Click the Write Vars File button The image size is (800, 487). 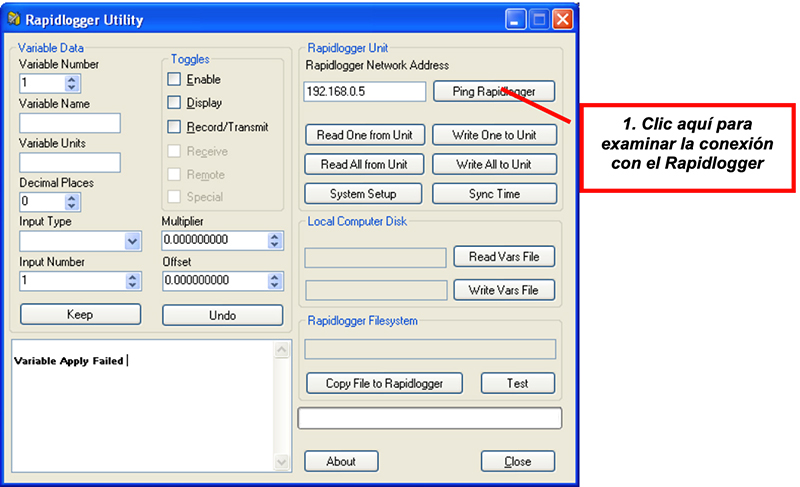504,290
